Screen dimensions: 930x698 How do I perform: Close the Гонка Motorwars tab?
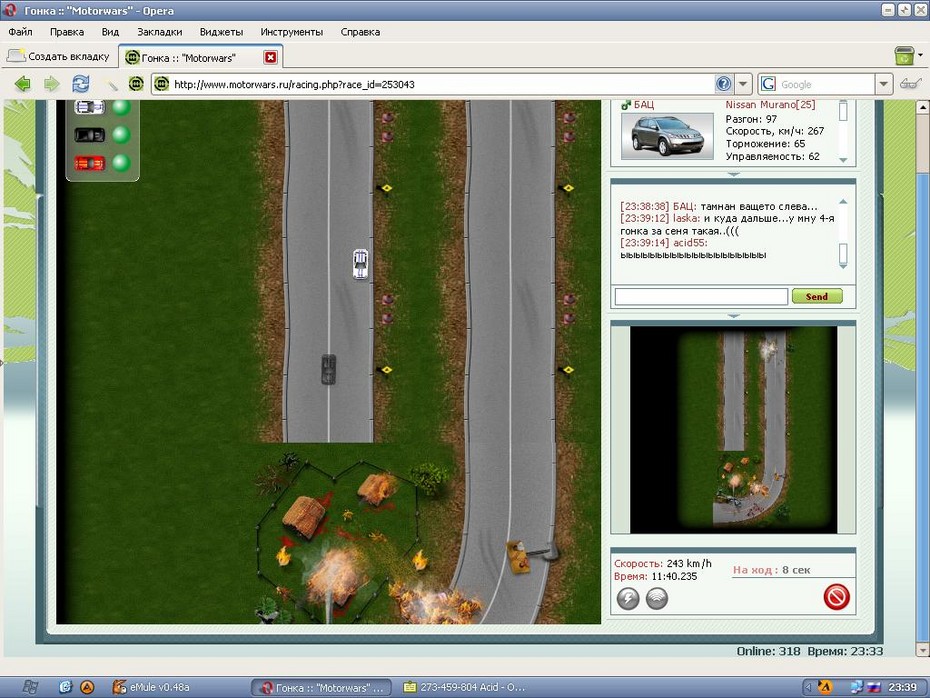click(270, 57)
